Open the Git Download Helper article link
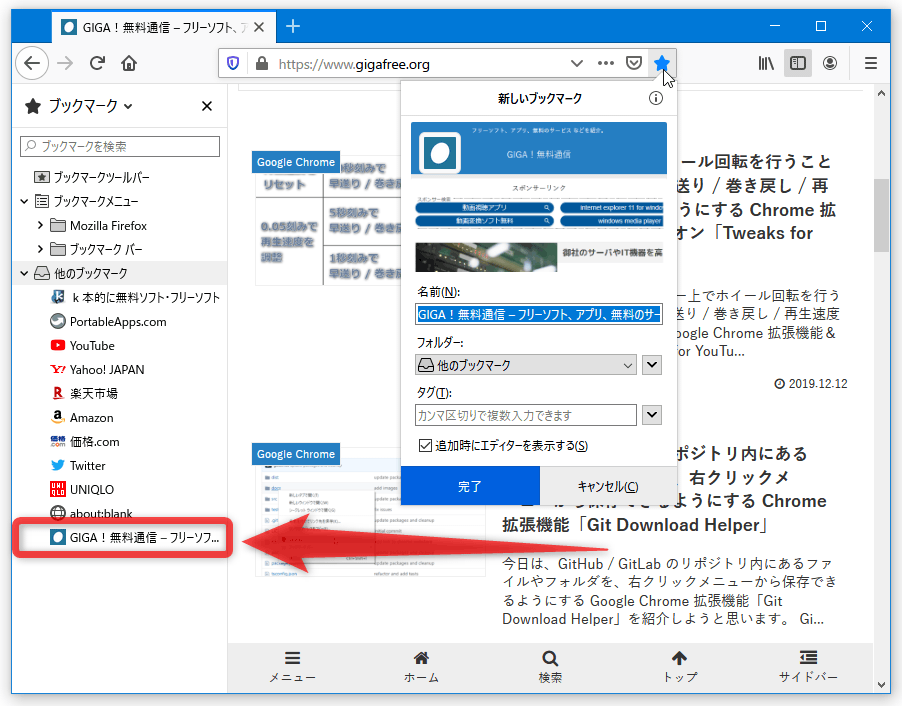The height and width of the screenshot is (706, 902). [664, 489]
